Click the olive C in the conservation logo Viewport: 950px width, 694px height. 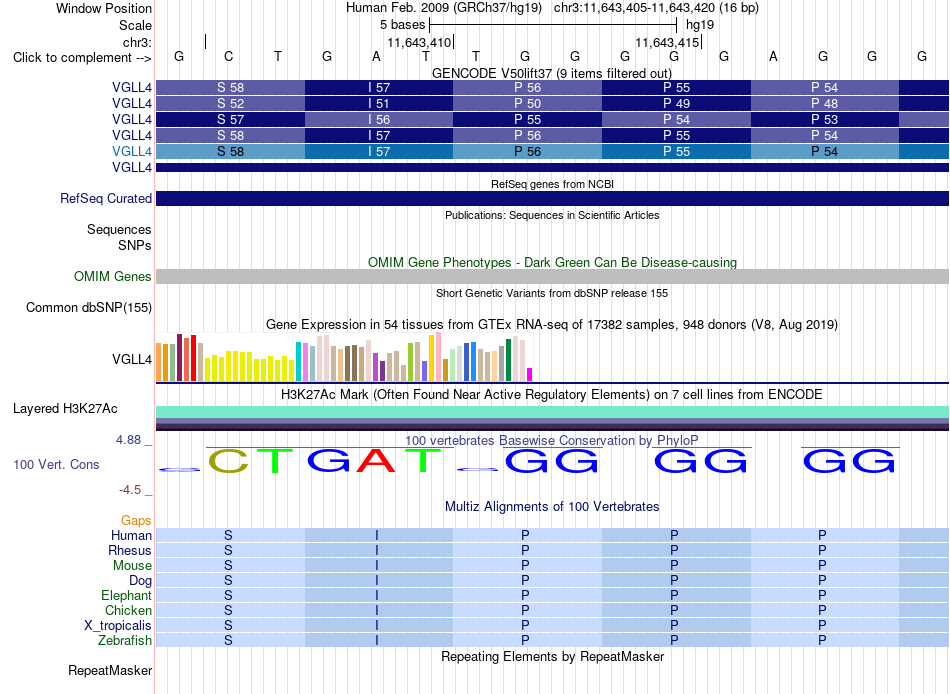(x=228, y=461)
